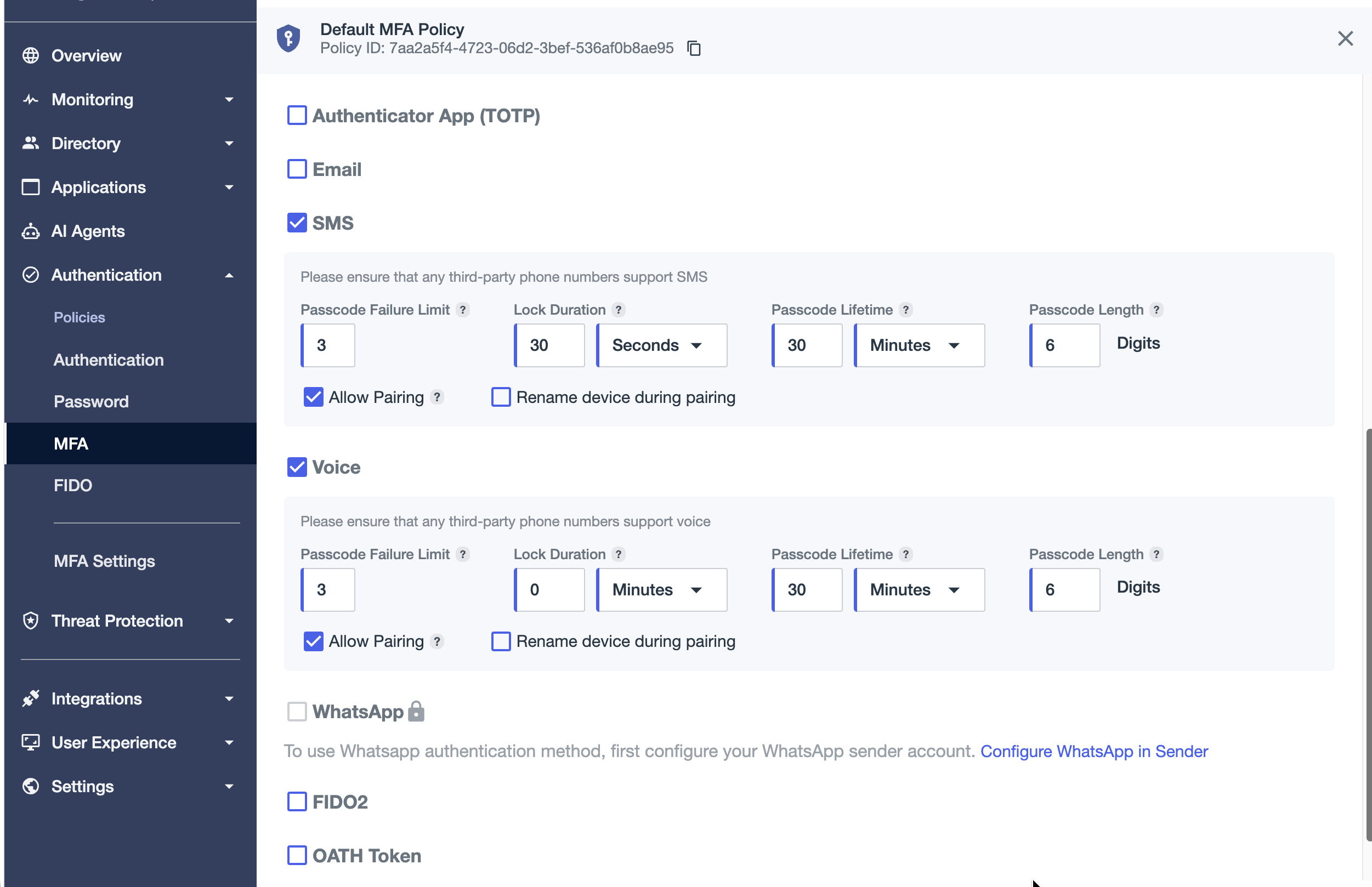The width and height of the screenshot is (1372, 887).
Task: Show help for SMS Passcode Length
Action: (x=1156, y=310)
